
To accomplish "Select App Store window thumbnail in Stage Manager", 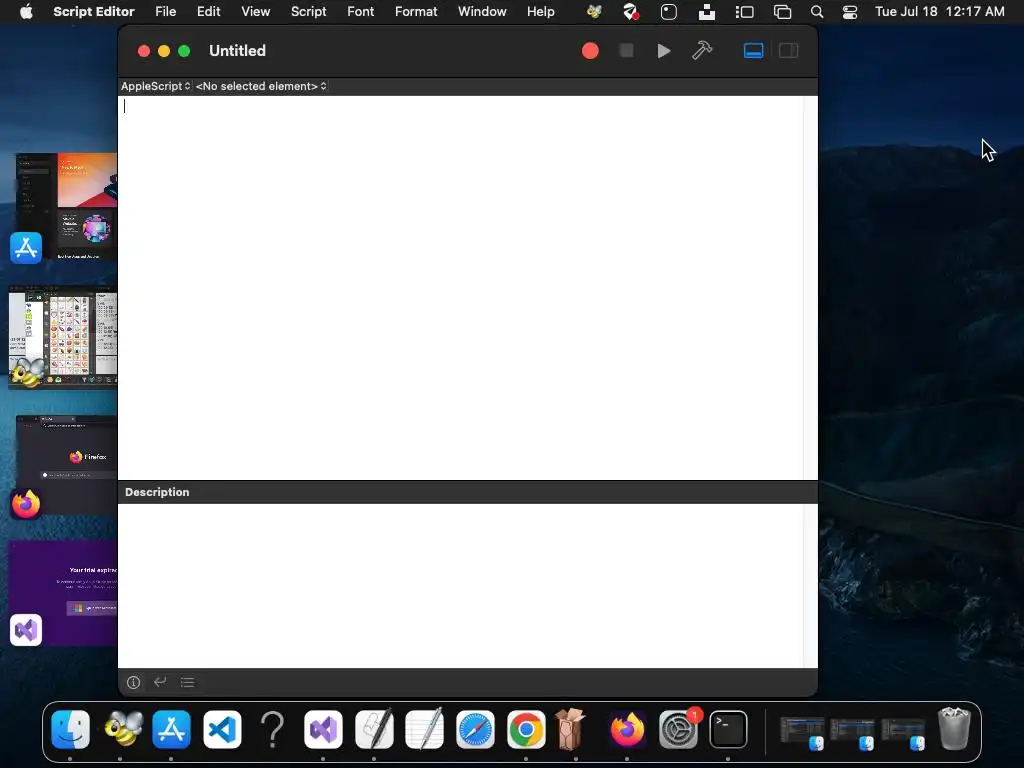I will [x=66, y=207].
